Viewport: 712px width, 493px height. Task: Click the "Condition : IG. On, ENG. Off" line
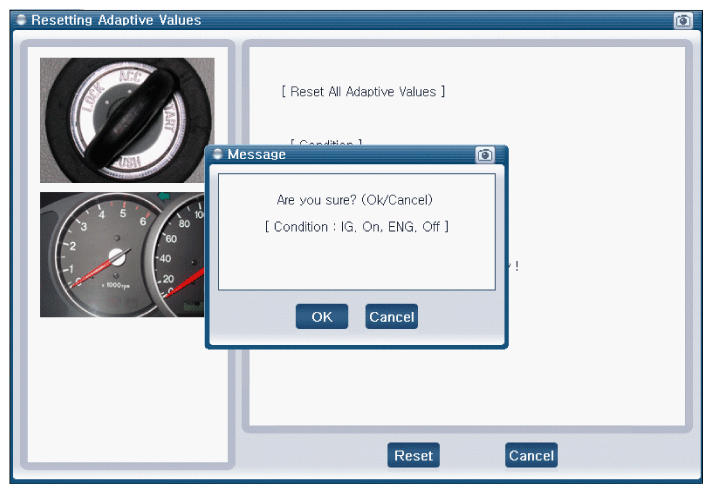click(x=356, y=227)
